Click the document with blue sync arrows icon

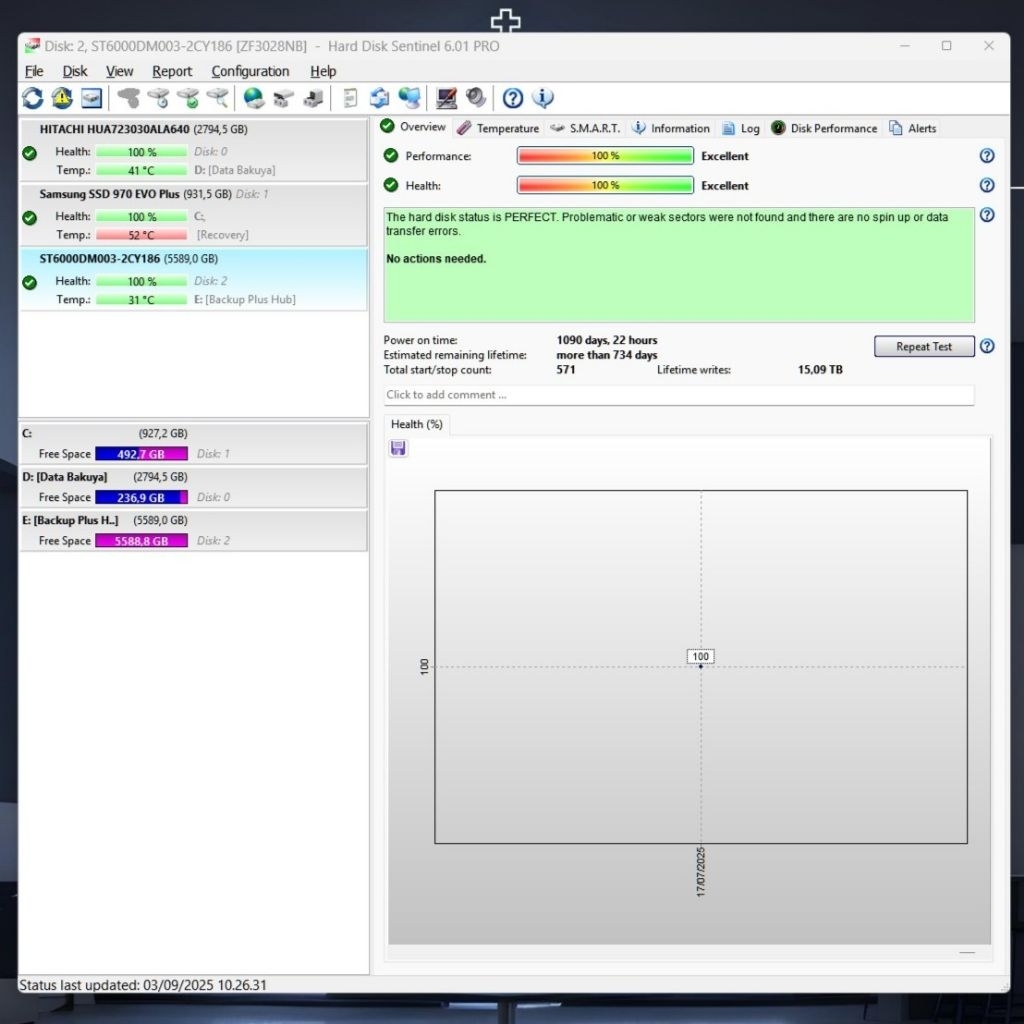click(379, 98)
